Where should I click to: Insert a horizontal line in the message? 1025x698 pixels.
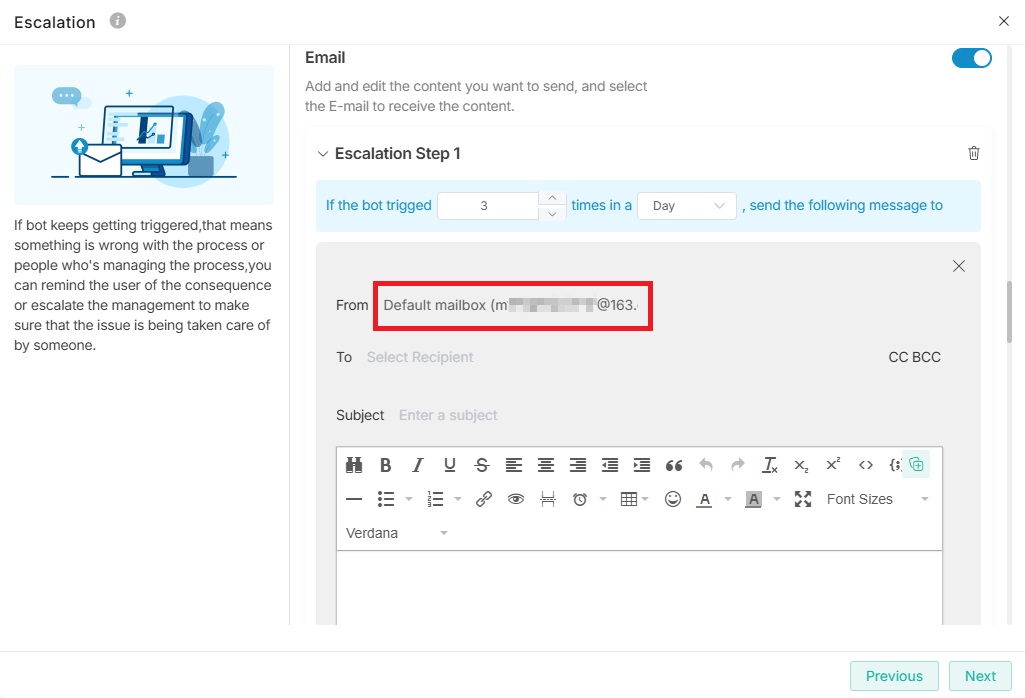[x=353, y=498]
